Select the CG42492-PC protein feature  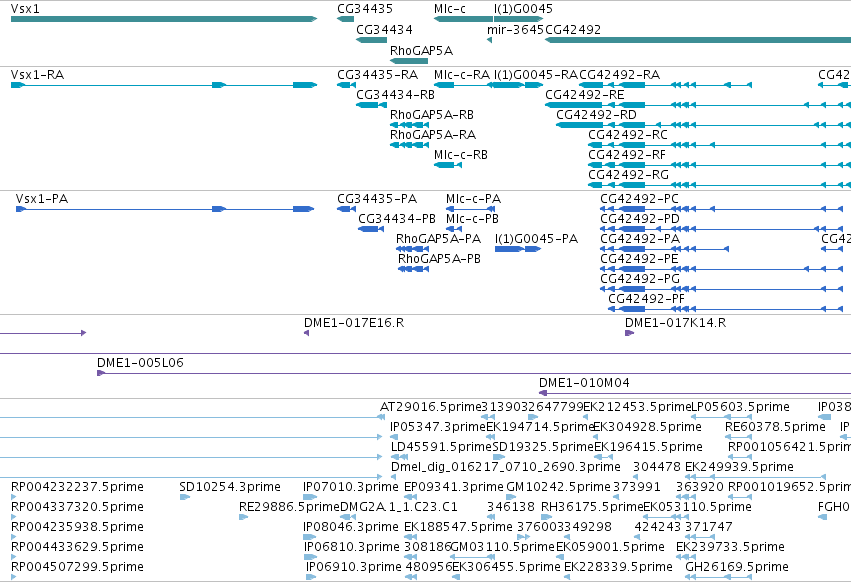click(x=721, y=209)
